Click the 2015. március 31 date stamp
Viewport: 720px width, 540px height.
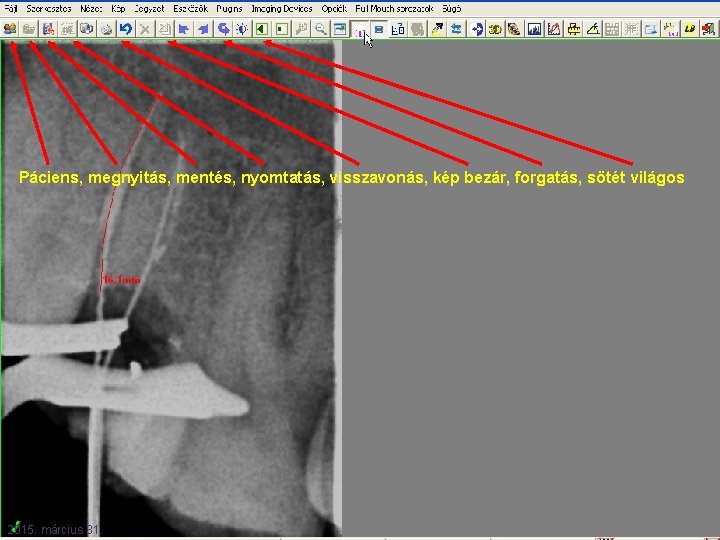(x=54, y=529)
